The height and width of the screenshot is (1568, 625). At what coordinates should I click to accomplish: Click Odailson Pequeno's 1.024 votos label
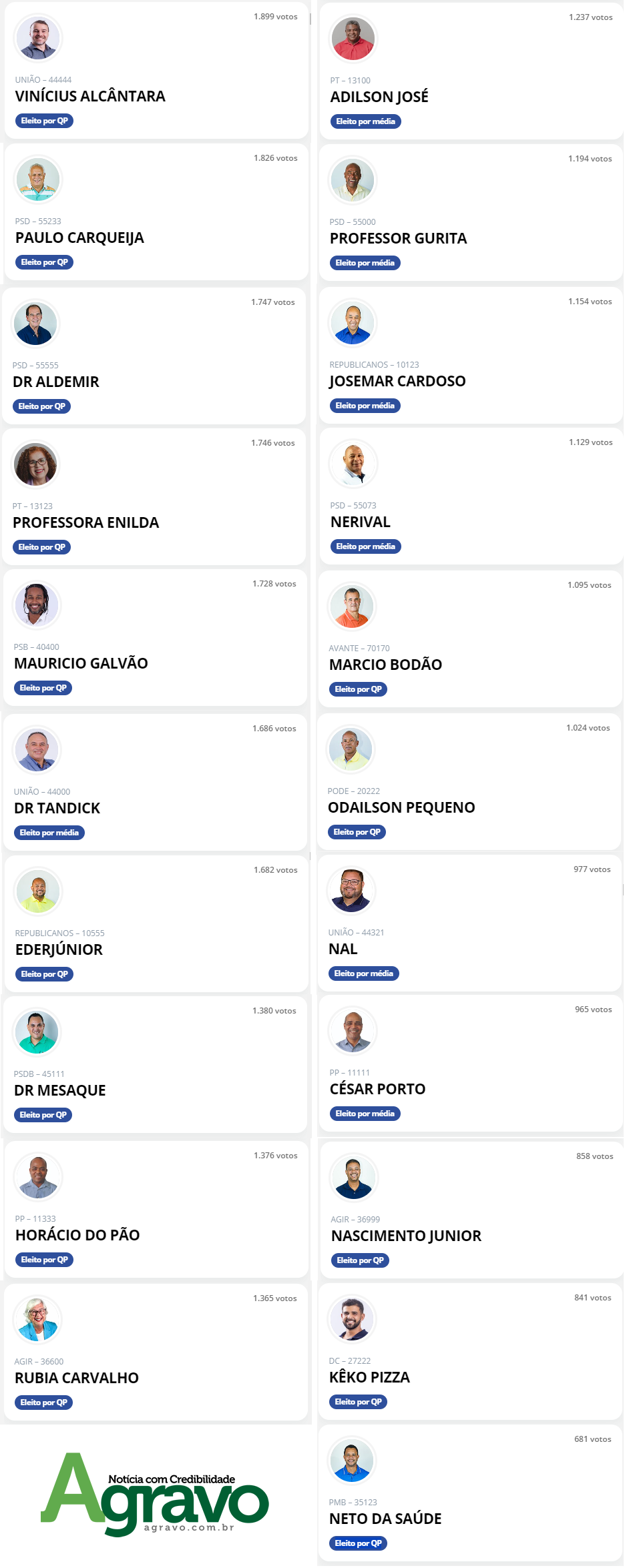[x=588, y=728]
